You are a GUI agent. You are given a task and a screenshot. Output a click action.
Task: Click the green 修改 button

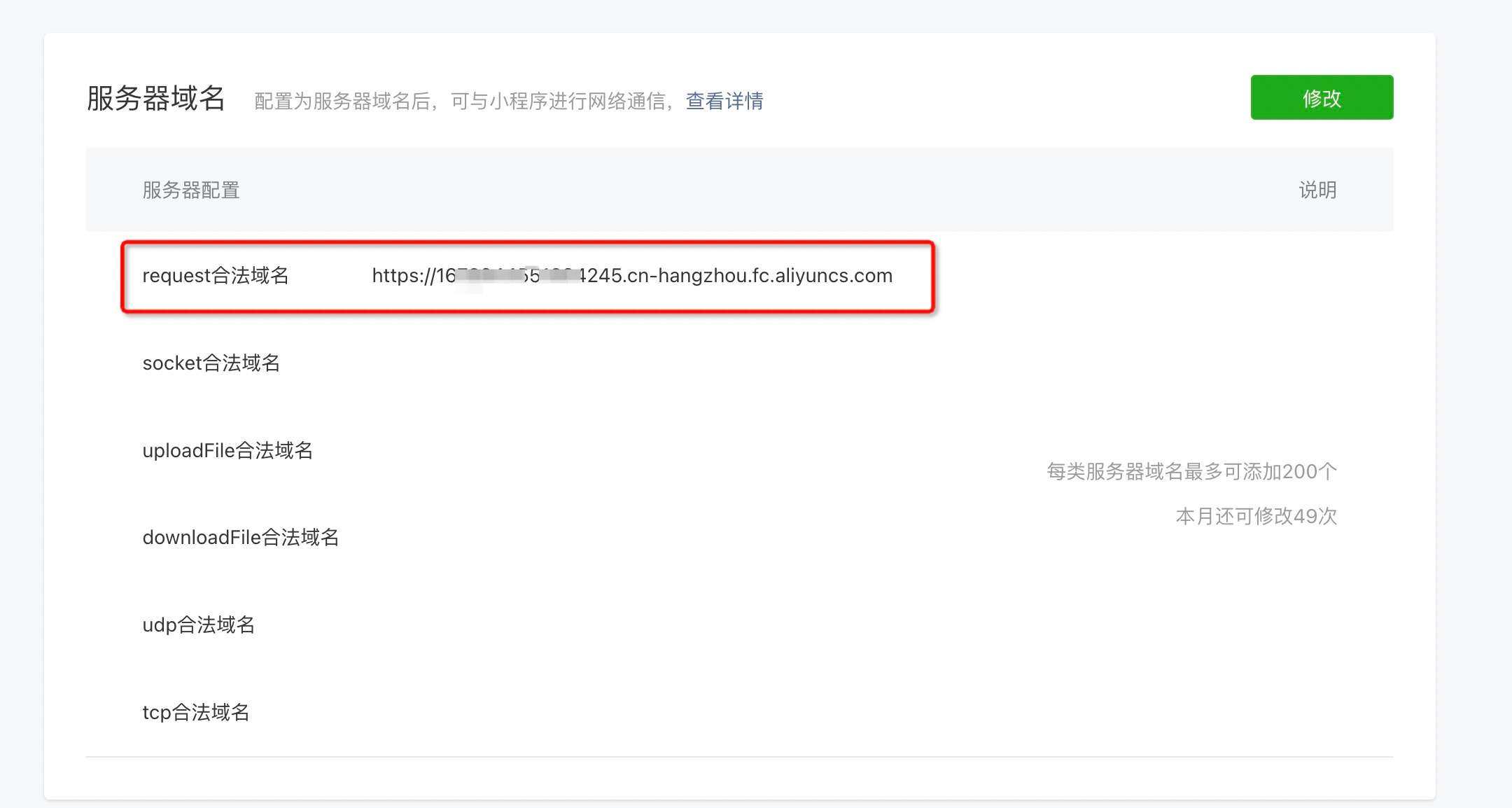click(x=1322, y=98)
